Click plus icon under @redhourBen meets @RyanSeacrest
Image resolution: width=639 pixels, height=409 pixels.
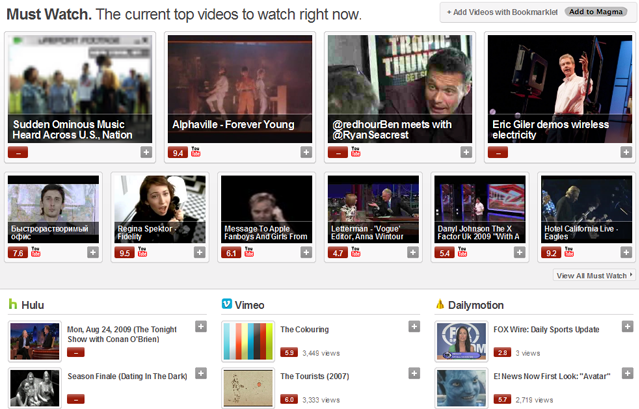tap(466, 152)
